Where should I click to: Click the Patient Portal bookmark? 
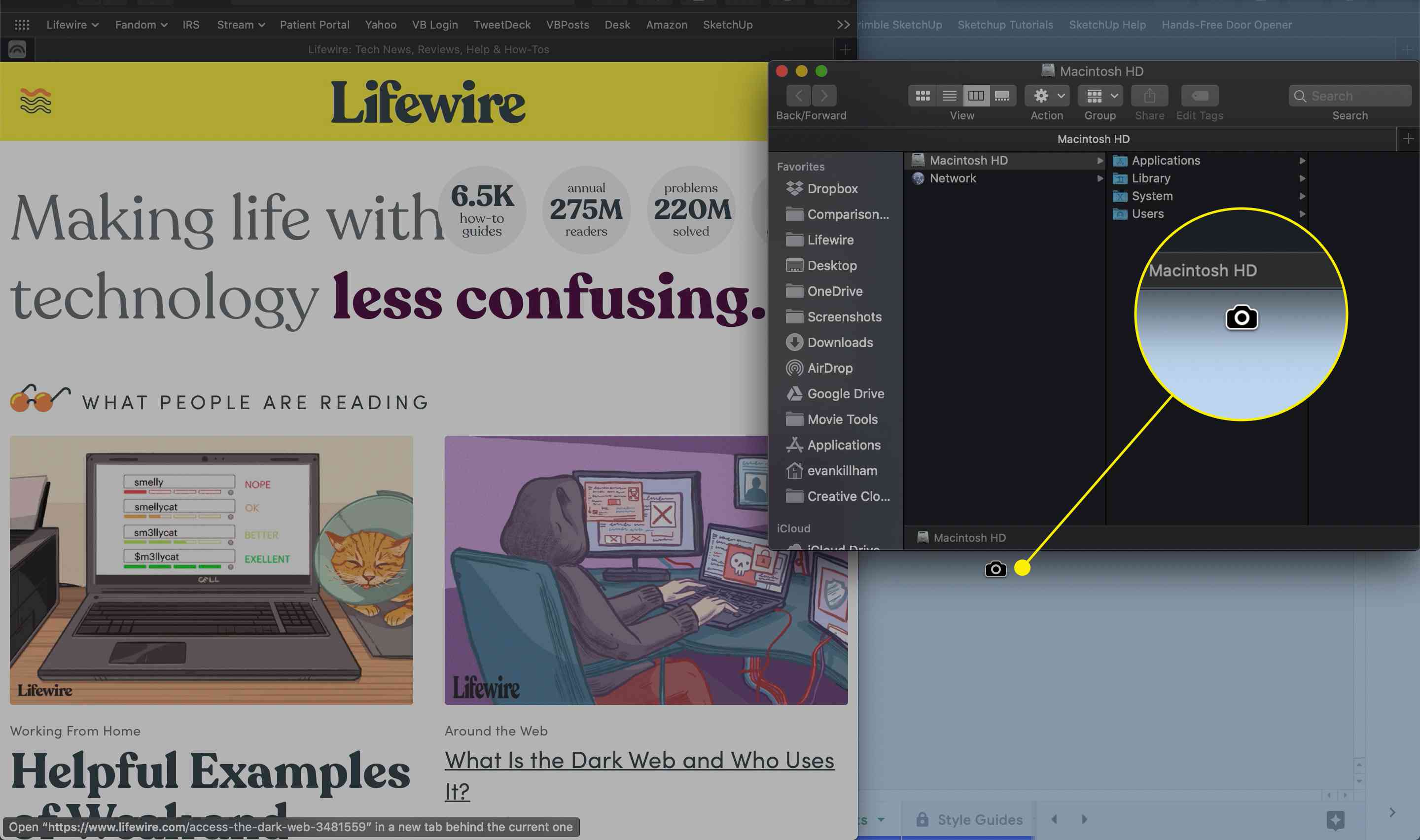(x=315, y=25)
